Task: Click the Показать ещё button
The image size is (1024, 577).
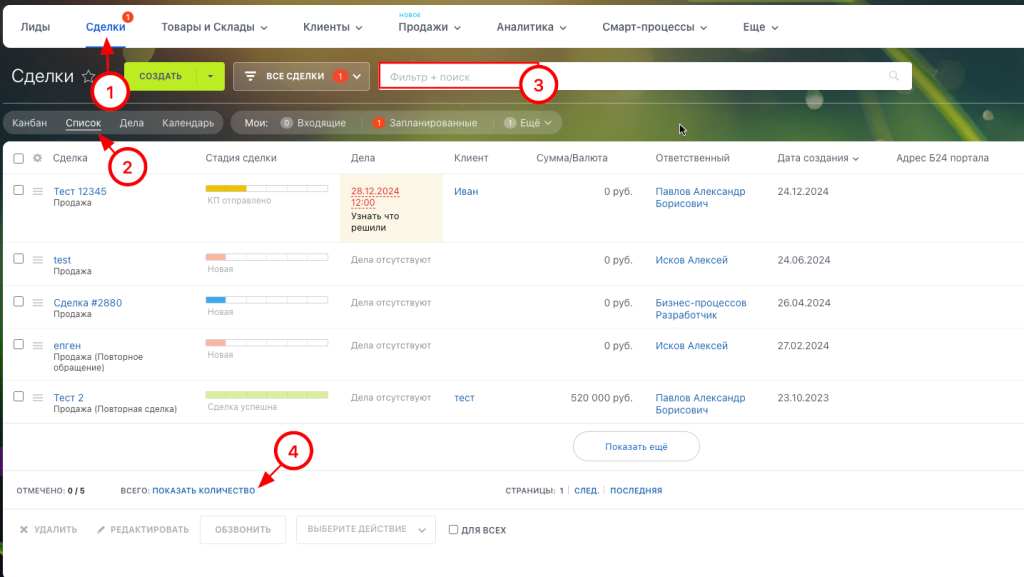Action: point(636,446)
